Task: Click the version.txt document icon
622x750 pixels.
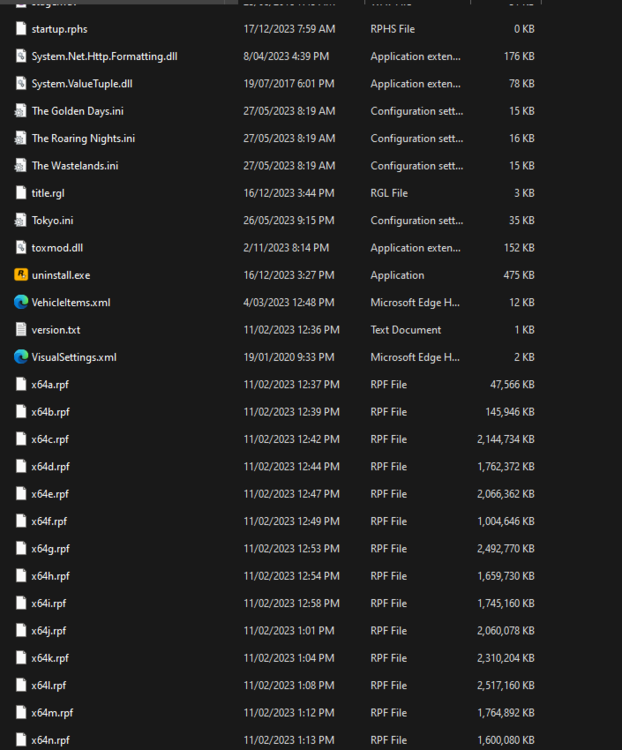Action: 21,330
